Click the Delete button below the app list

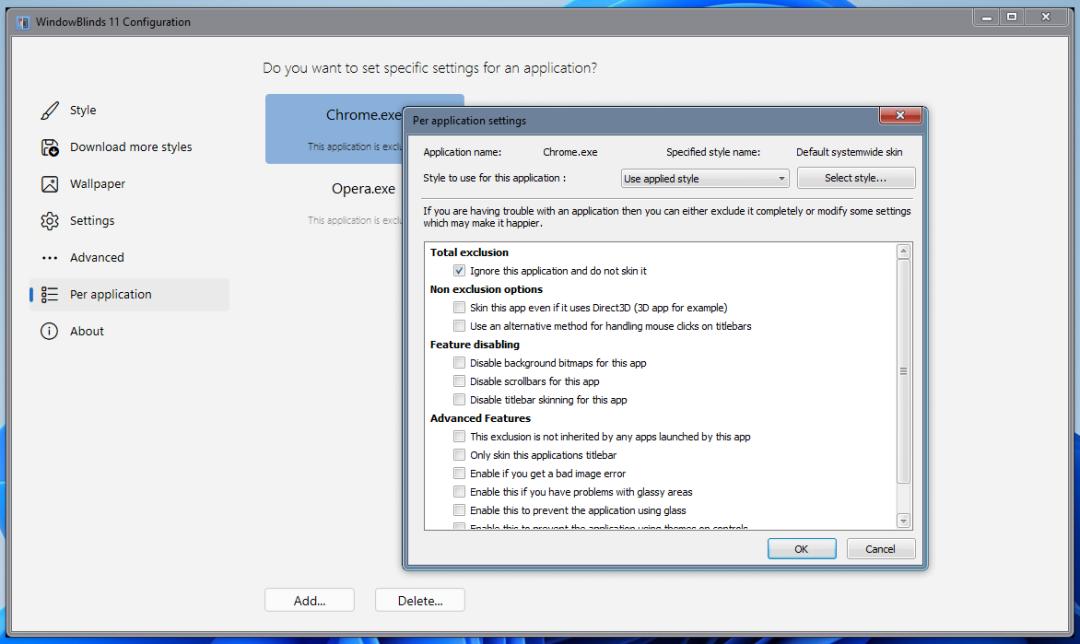tap(419, 599)
